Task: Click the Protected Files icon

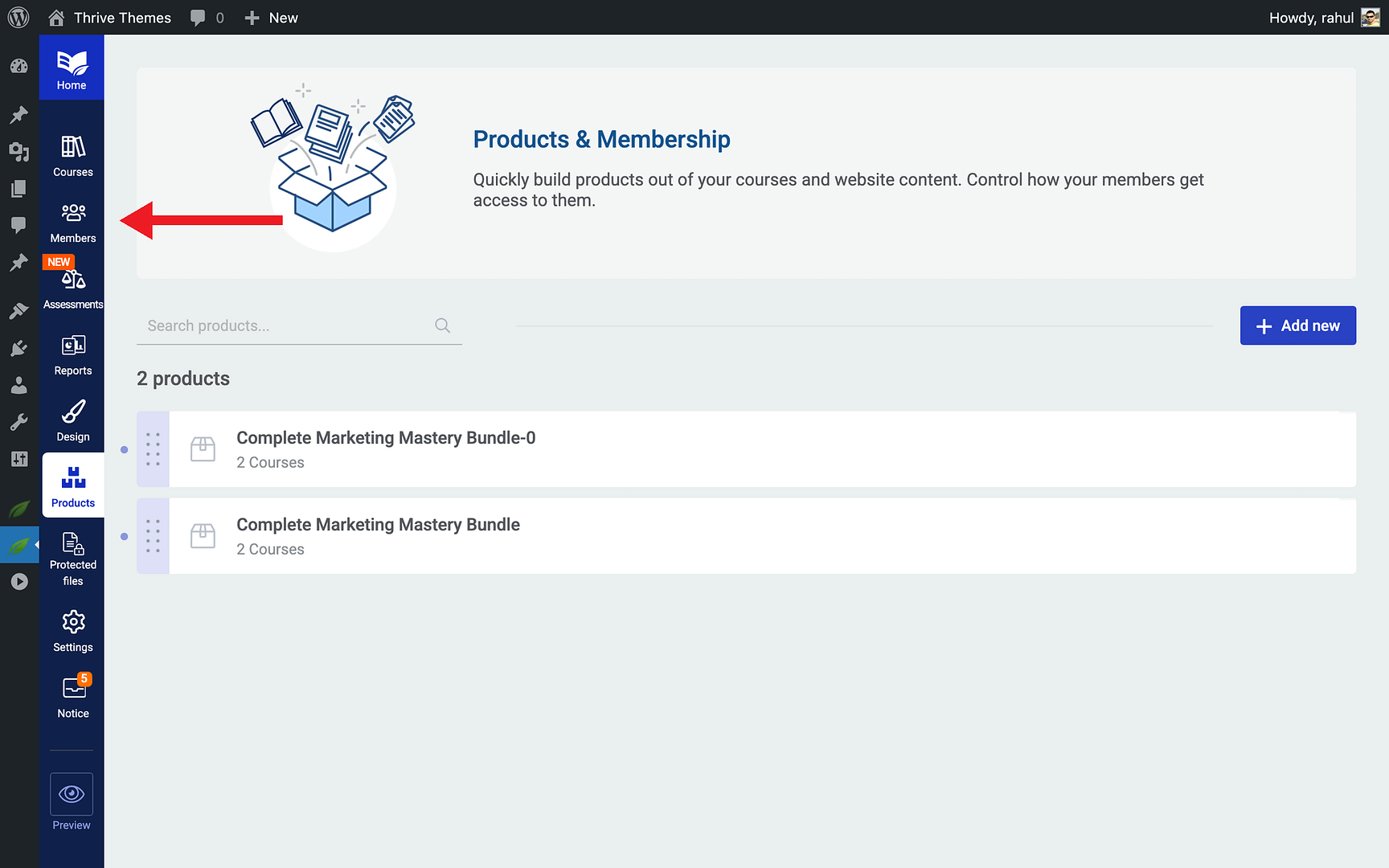Action: (72, 555)
